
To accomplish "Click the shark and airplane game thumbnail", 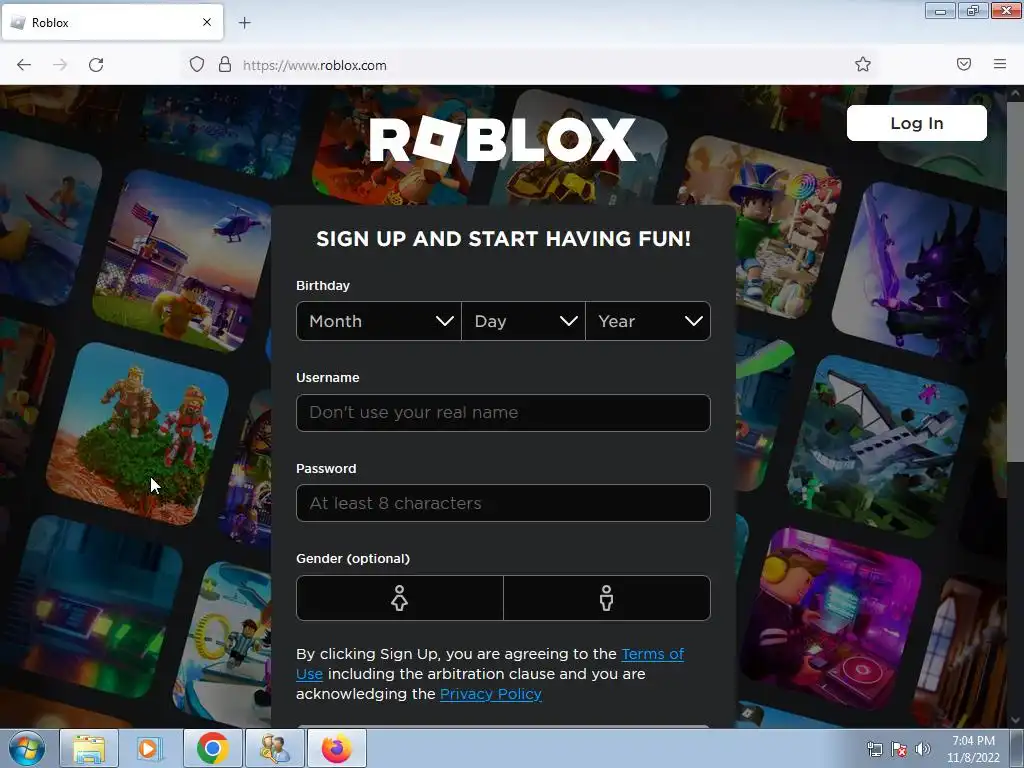I will point(878,447).
